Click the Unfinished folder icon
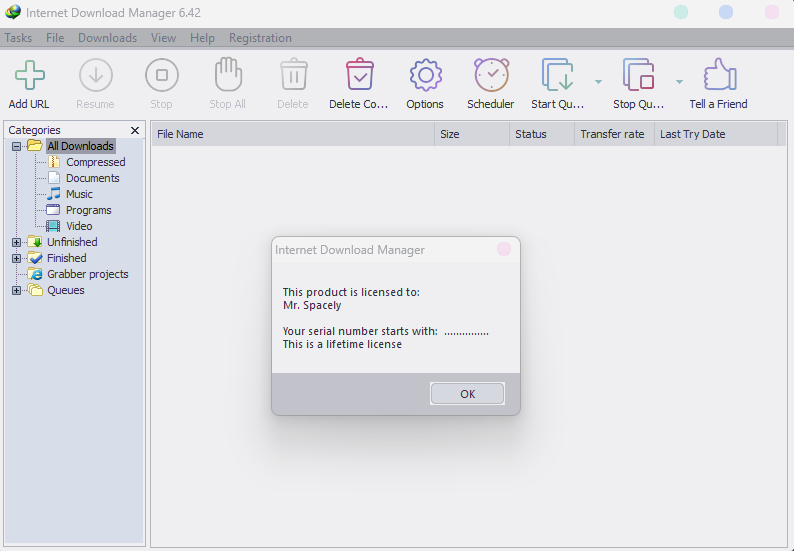 coord(34,242)
